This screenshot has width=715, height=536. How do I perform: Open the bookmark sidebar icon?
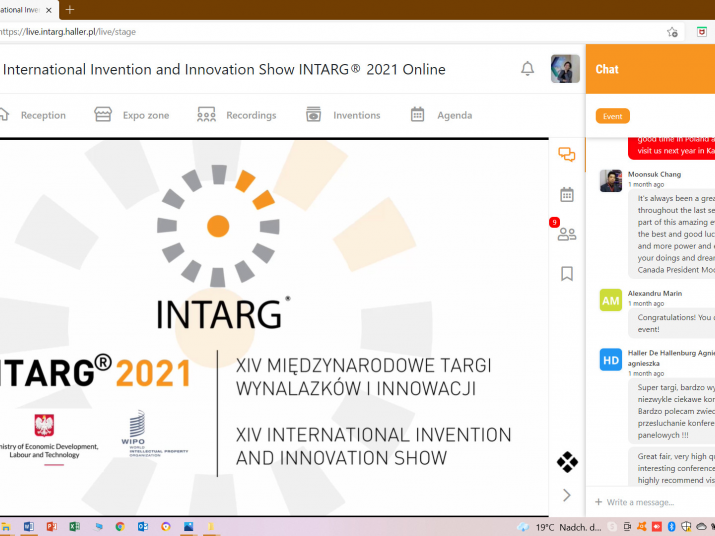[x=567, y=273]
